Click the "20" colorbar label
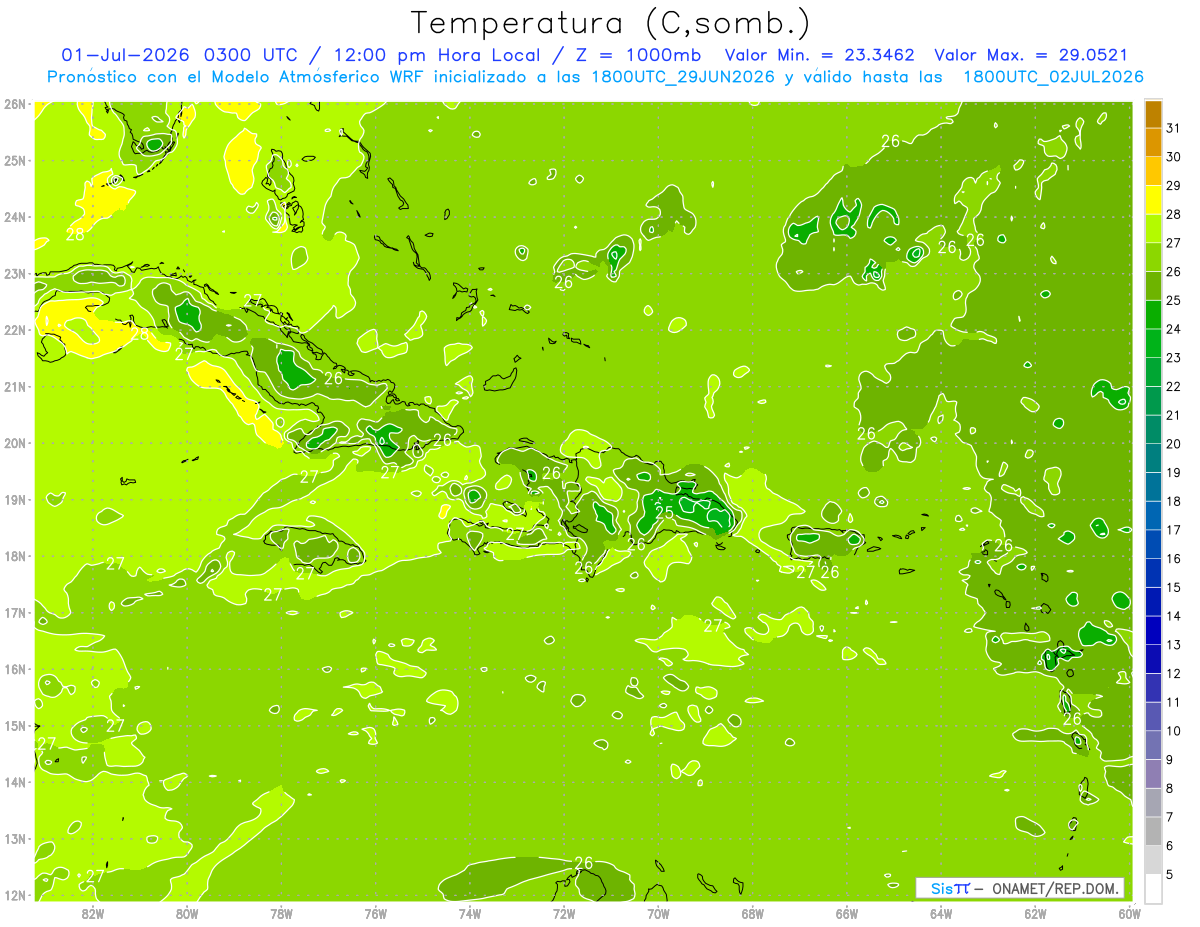Viewport: 1200px width, 927px height. point(1173,444)
